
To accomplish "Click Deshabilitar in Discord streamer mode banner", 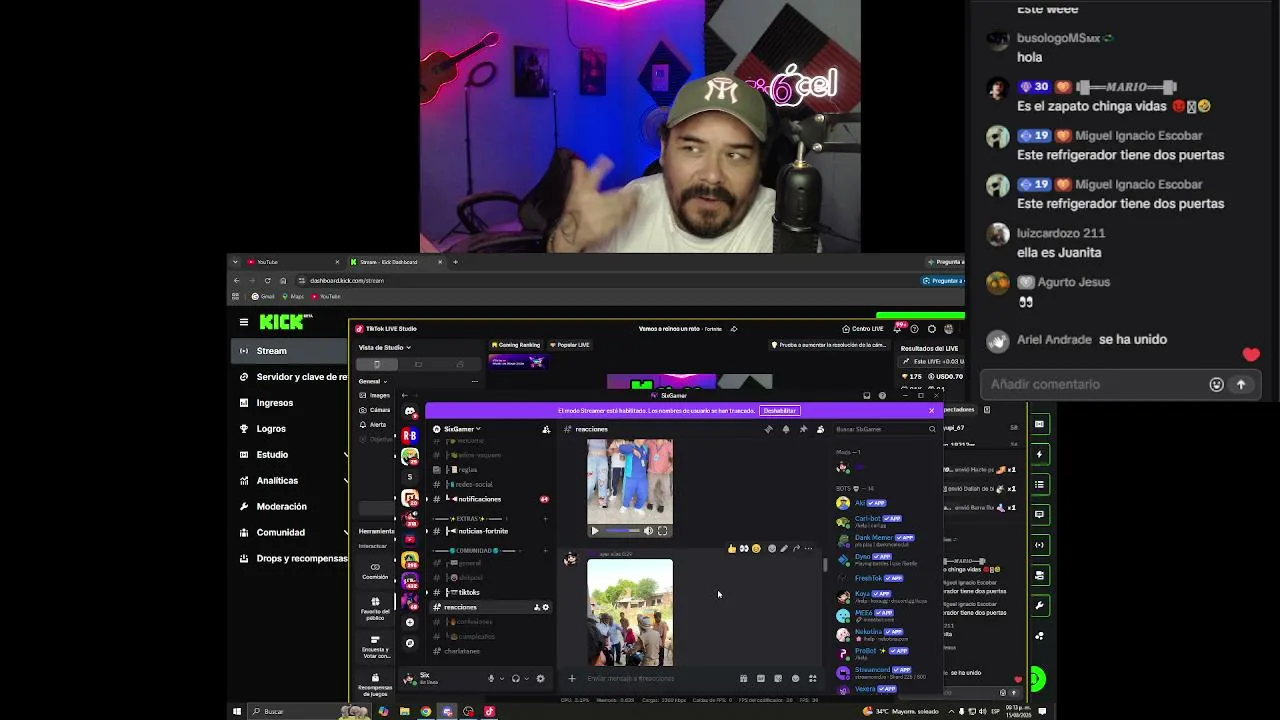I will [x=779, y=411].
